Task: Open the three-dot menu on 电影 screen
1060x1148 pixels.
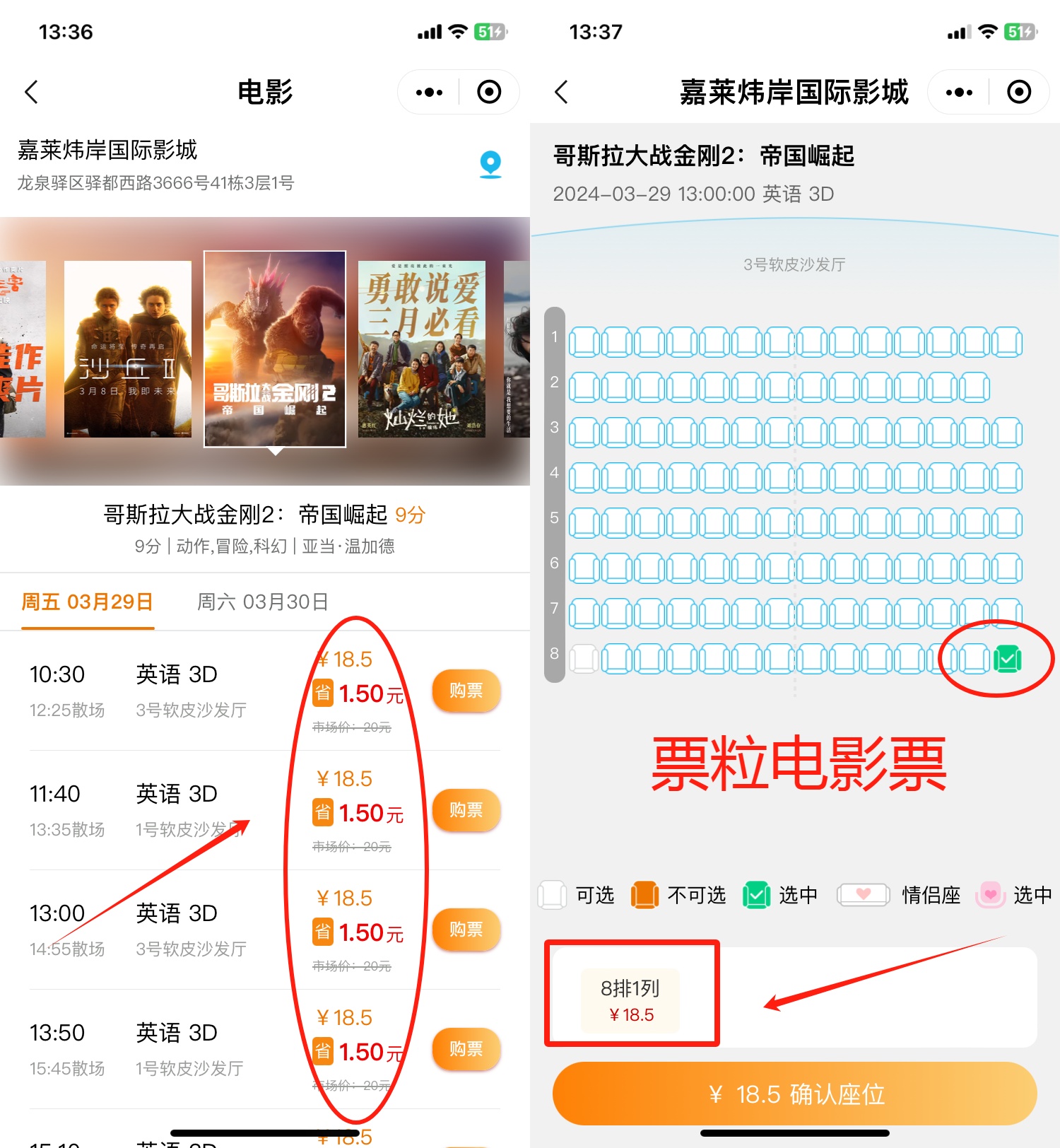Action: click(x=429, y=92)
